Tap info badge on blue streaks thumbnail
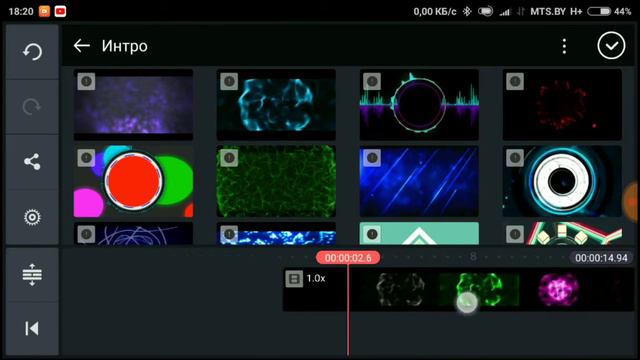The width and height of the screenshot is (640, 360). pyautogui.click(x=372, y=158)
